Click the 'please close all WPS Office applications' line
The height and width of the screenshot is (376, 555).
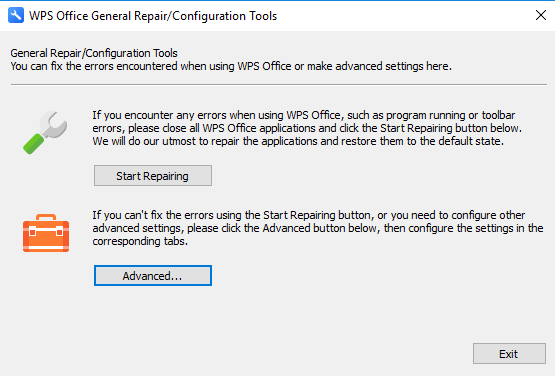(x=307, y=128)
